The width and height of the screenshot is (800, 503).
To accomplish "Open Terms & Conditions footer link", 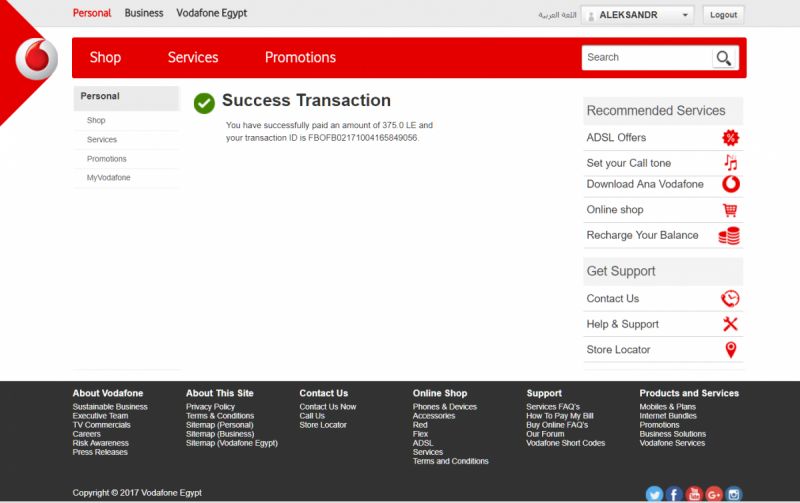I will [x=220, y=416].
